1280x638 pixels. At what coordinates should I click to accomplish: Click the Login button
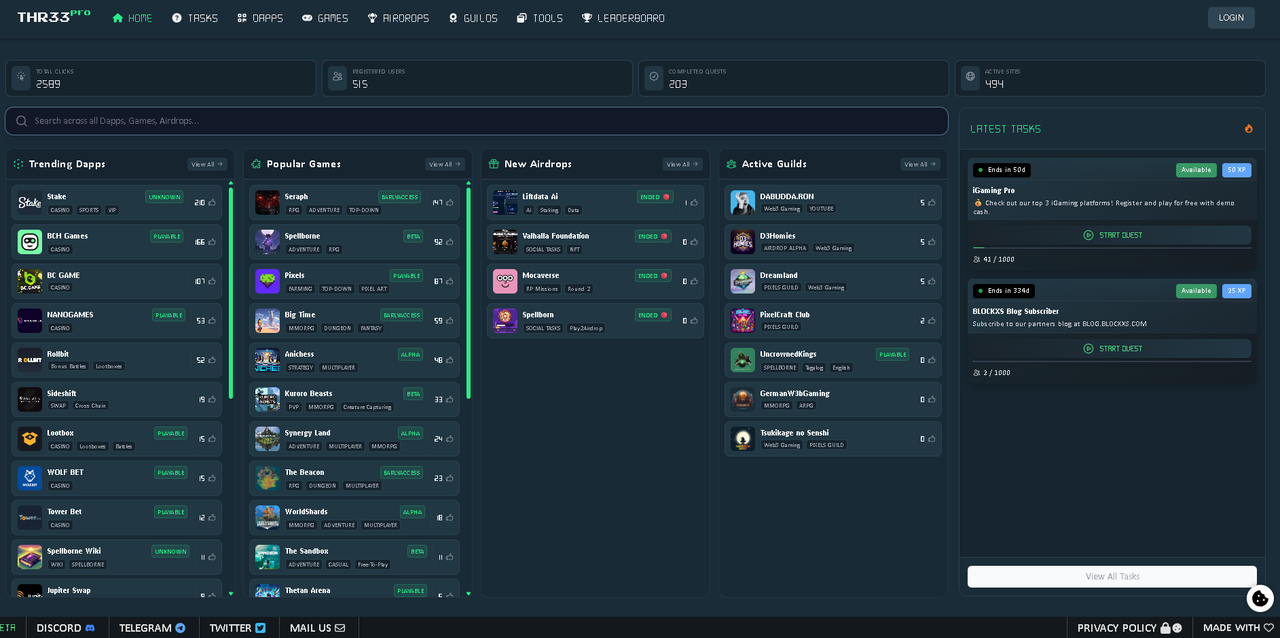point(1231,18)
